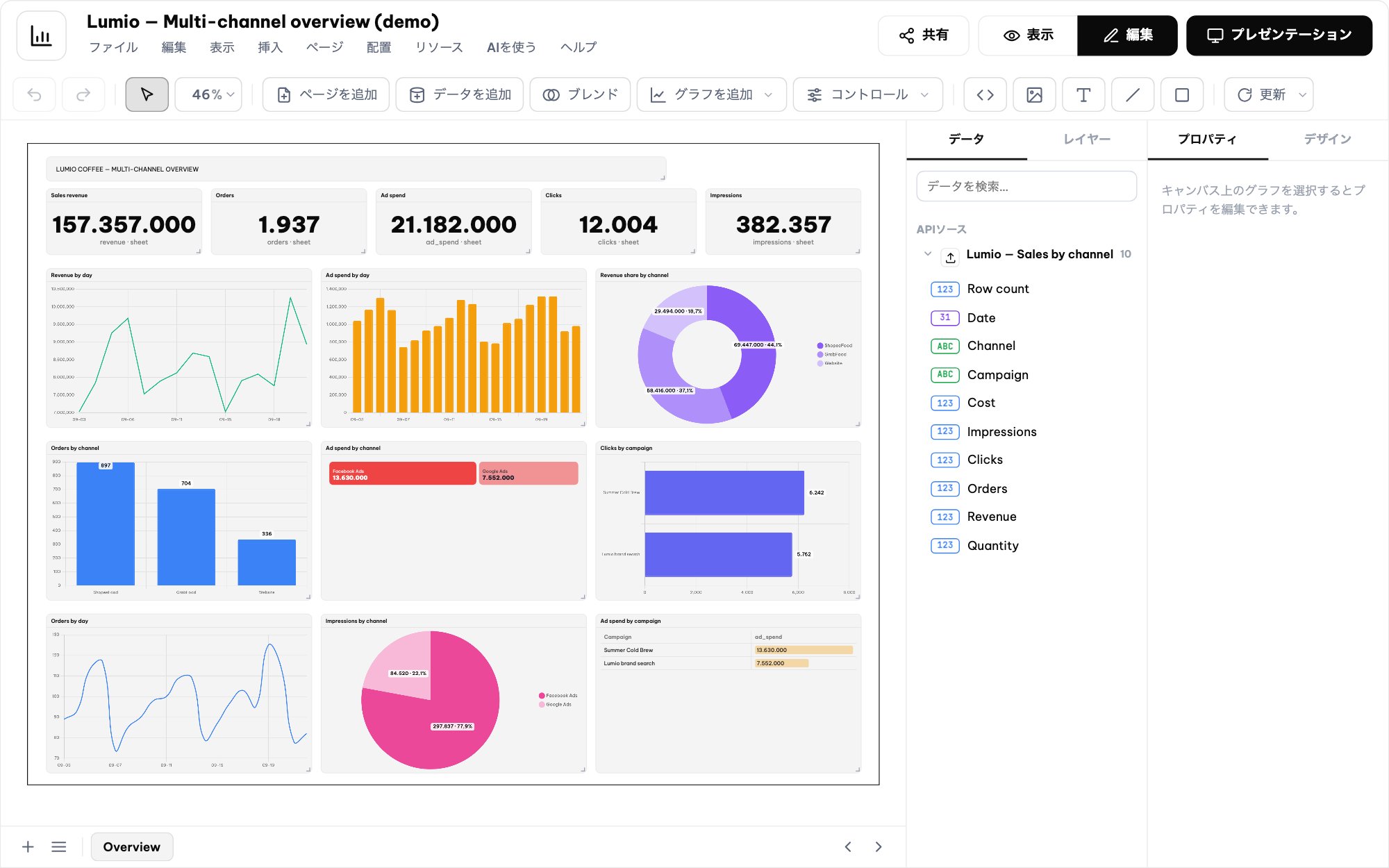Screen dimensions: 1389x868
Task: Insert an image with the picture icon
Action: (1034, 94)
